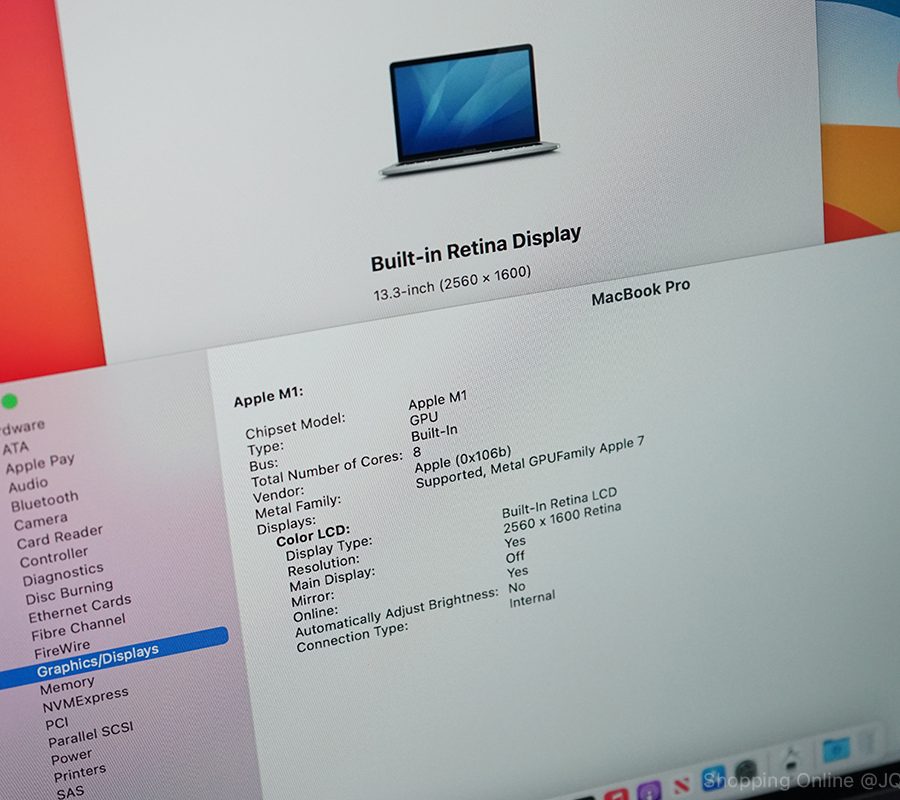
Task: Click the "2560 x 1600 Retina" value
Action: click(x=562, y=518)
